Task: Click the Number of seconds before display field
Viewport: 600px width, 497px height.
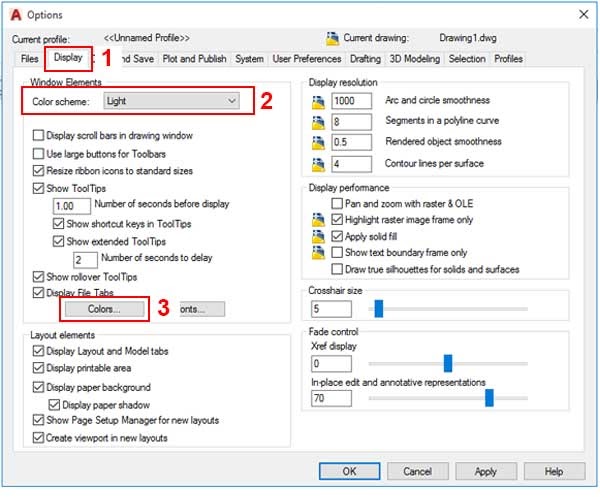Action: (x=72, y=206)
